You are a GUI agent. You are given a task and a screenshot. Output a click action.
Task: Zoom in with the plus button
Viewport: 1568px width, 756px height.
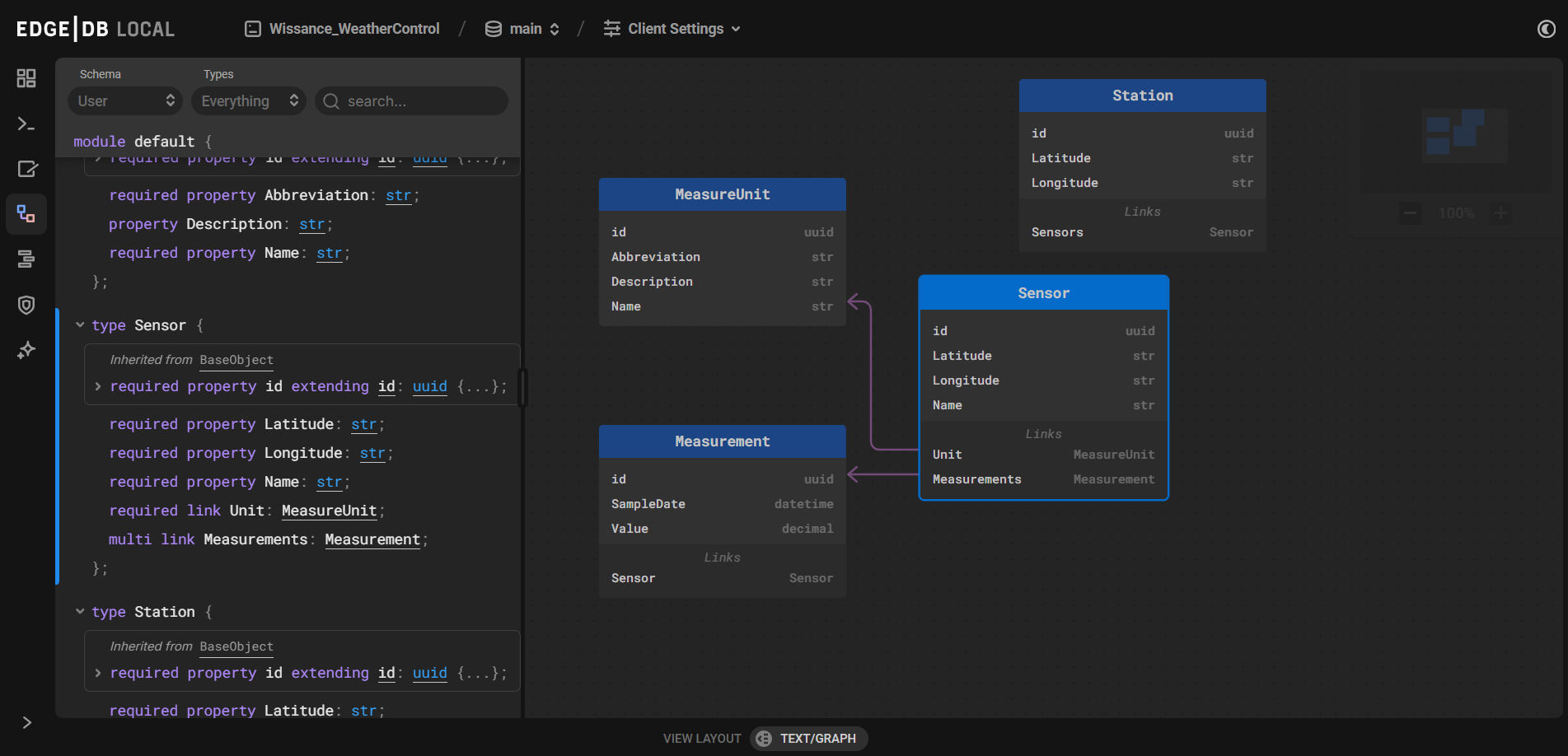(x=1500, y=212)
